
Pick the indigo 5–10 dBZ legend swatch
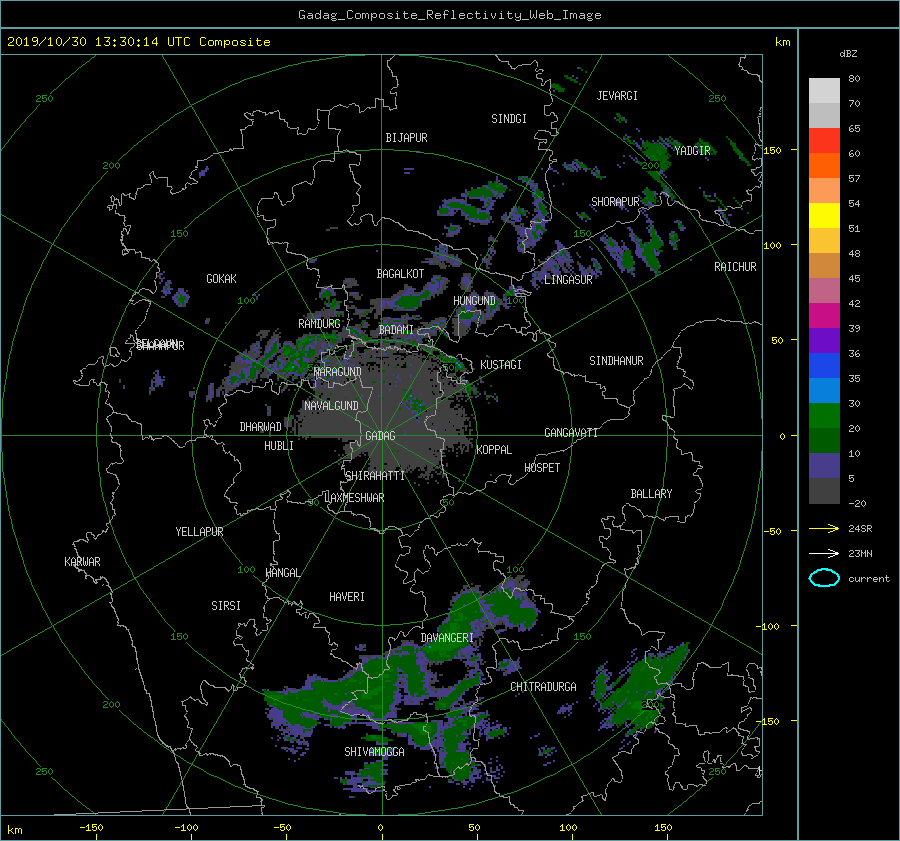tap(824, 466)
